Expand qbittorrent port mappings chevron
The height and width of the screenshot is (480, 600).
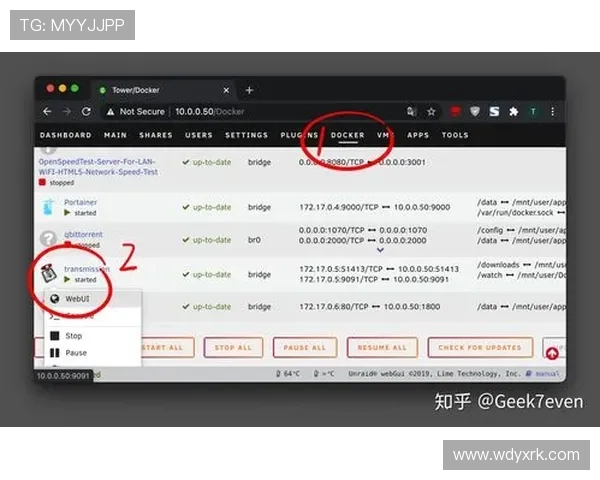pyautogui.click(x=379, y=251)
